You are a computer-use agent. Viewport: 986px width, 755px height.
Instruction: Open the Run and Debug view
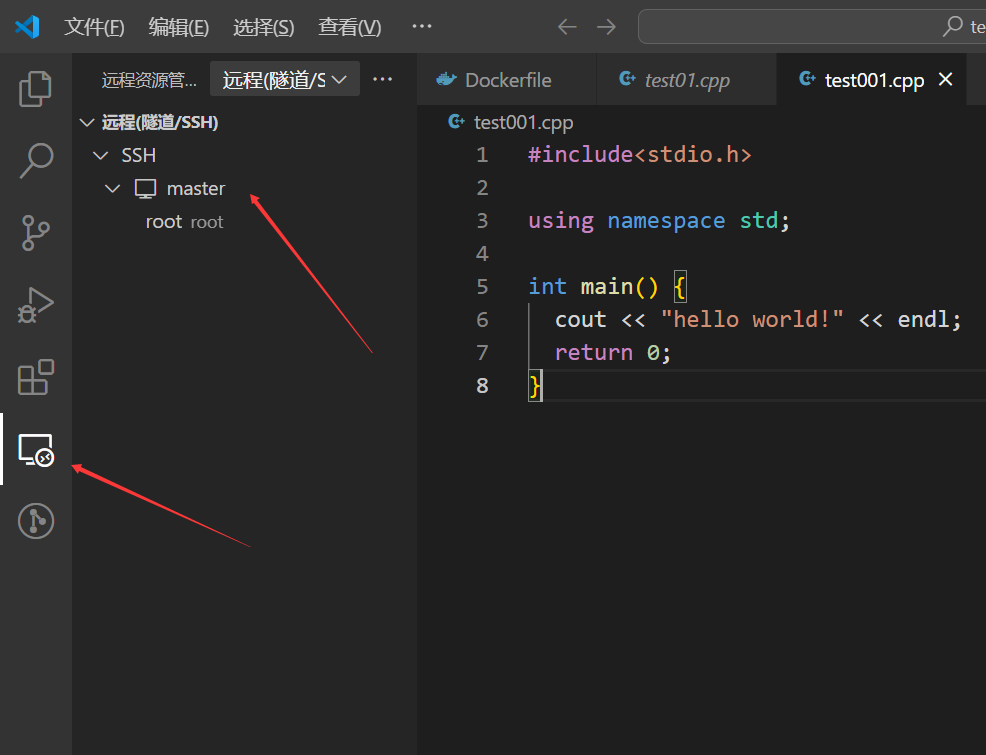(36, 306)
